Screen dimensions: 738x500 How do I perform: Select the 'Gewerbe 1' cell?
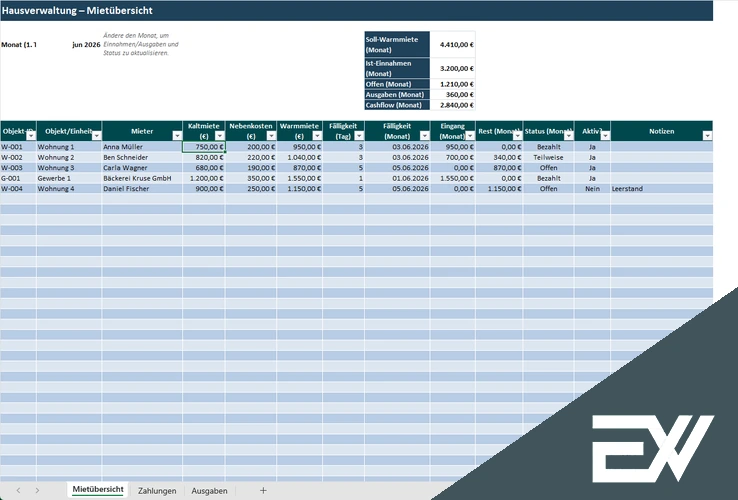point(69,178)
